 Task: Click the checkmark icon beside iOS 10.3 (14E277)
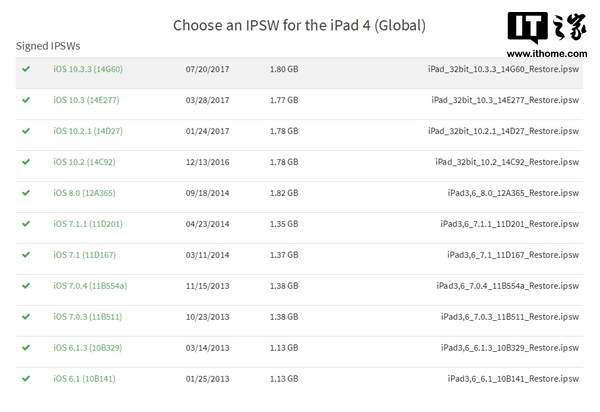[x=26, y=100]
